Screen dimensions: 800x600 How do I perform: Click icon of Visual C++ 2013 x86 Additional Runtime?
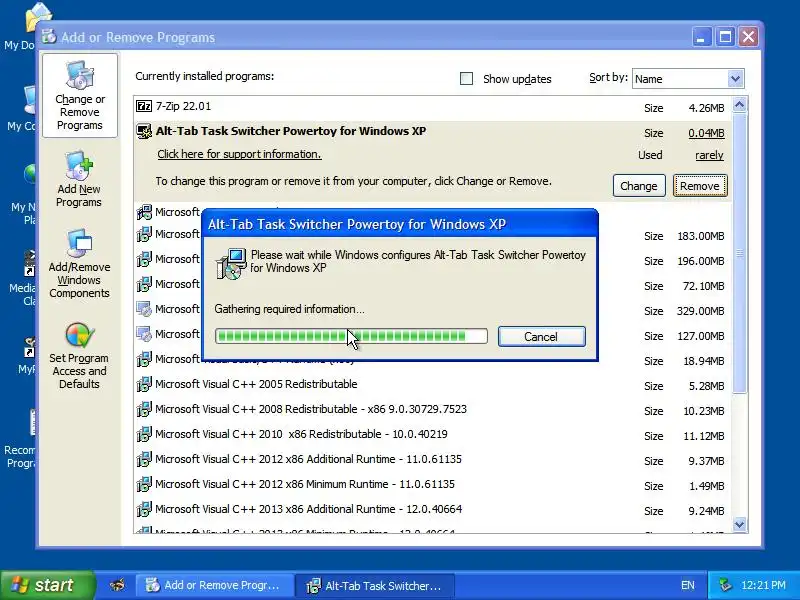[x=144, y=509]
